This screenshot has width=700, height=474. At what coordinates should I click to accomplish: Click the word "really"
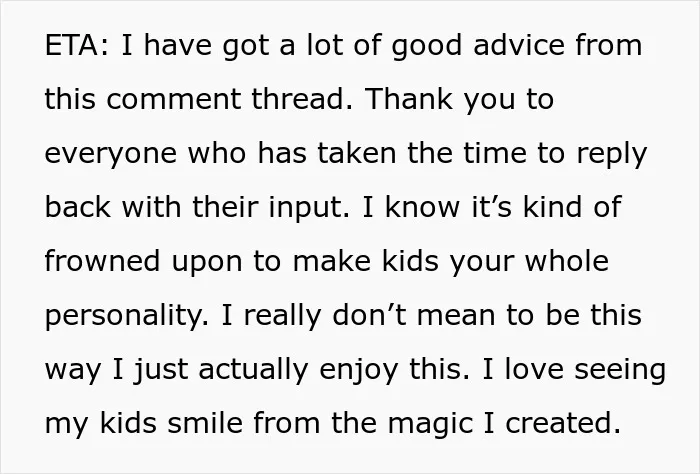coord(282,317)
